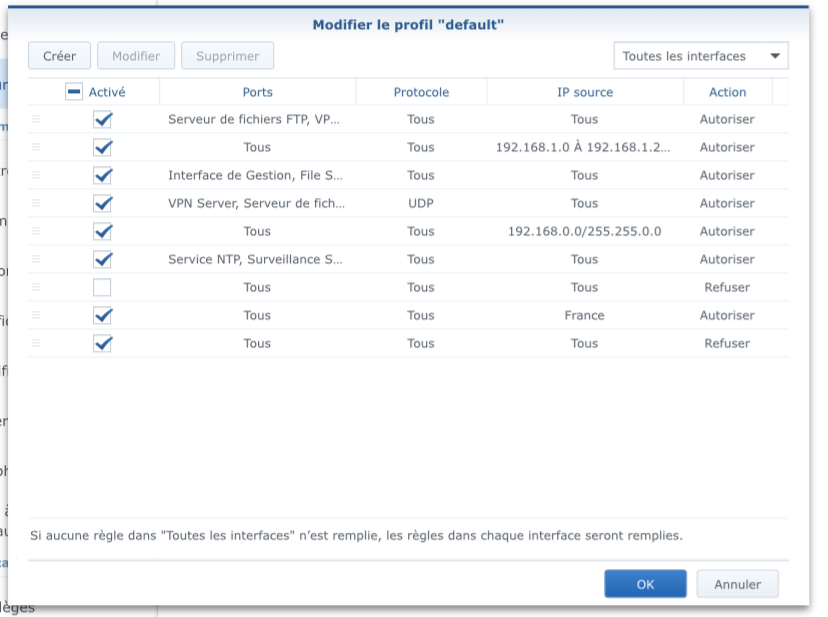Click drag handle of the FTP server rule
The height and width of the screenshot is (617, 828).
pos(36,119)
